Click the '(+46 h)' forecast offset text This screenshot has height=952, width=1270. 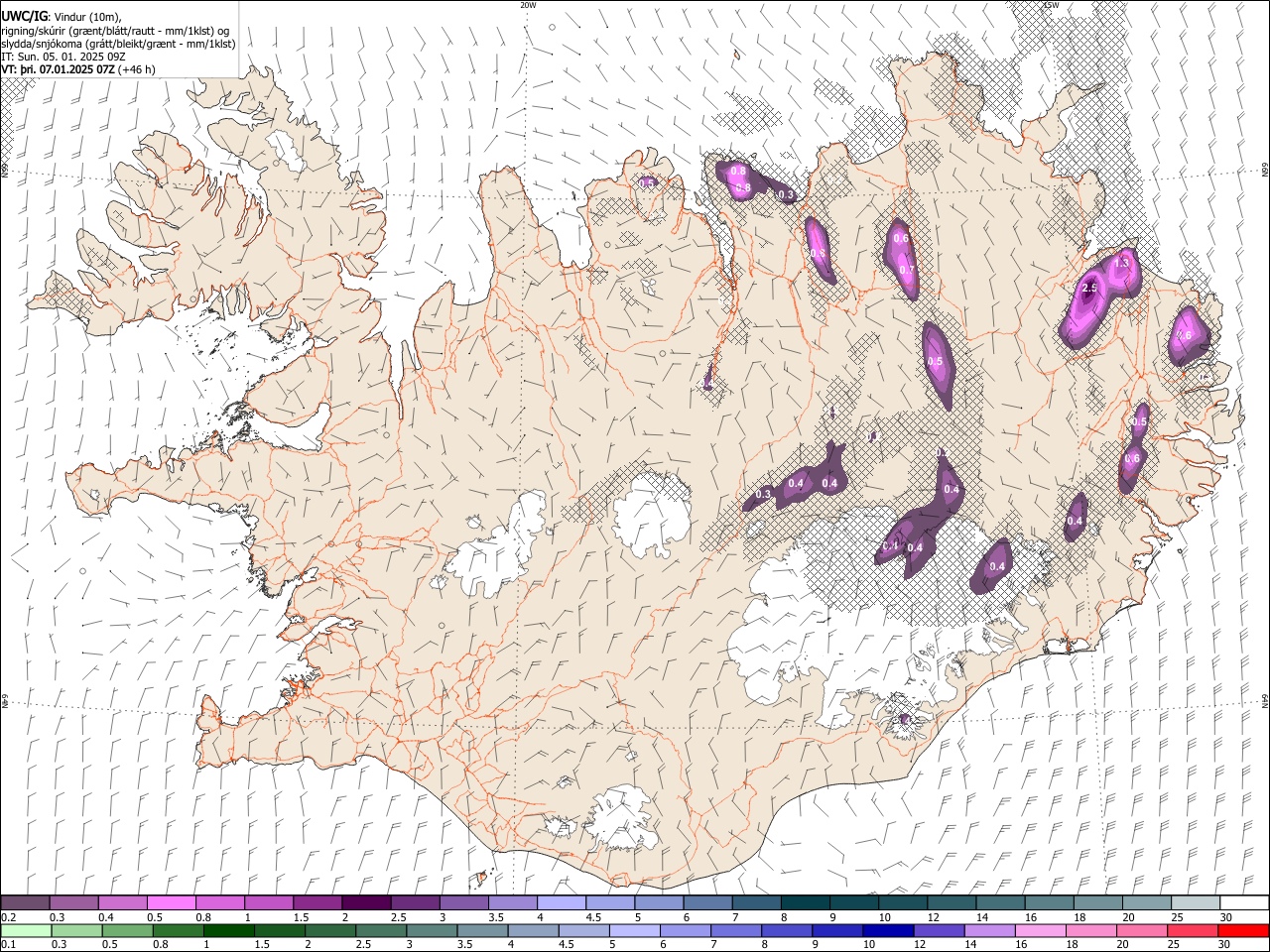point(137,69)
